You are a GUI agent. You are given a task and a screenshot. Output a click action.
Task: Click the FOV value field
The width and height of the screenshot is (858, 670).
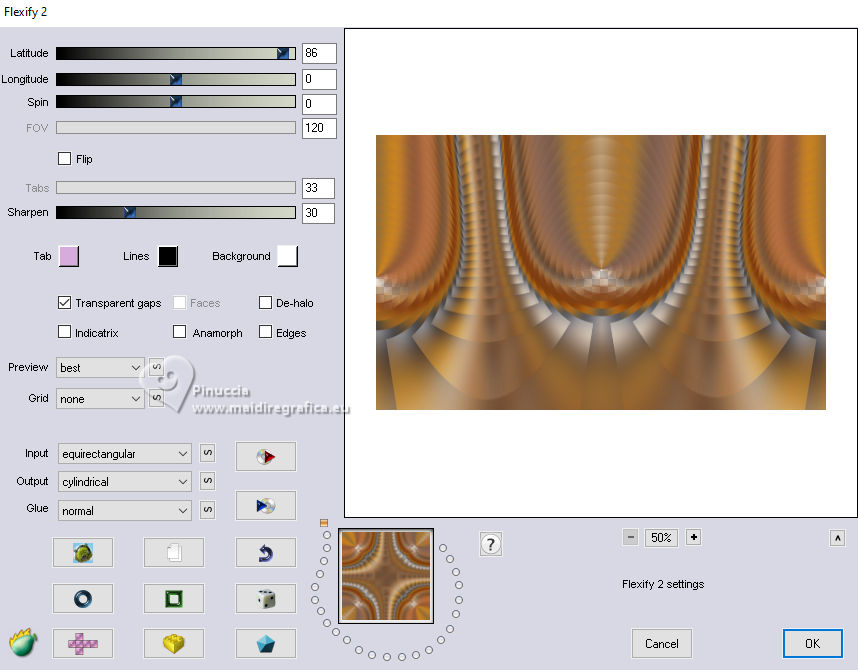(x=319, y=128)
